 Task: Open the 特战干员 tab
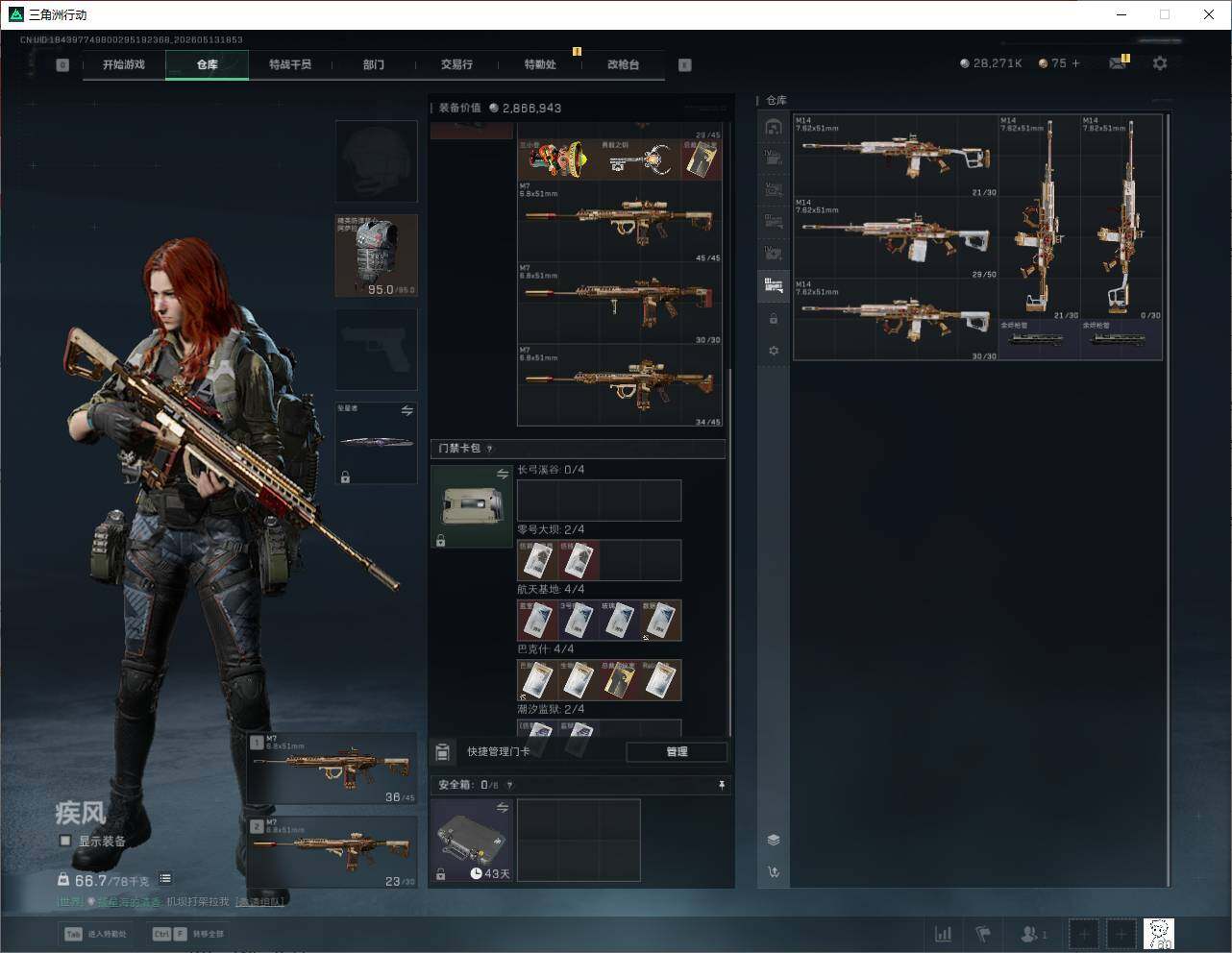point(290,64)
